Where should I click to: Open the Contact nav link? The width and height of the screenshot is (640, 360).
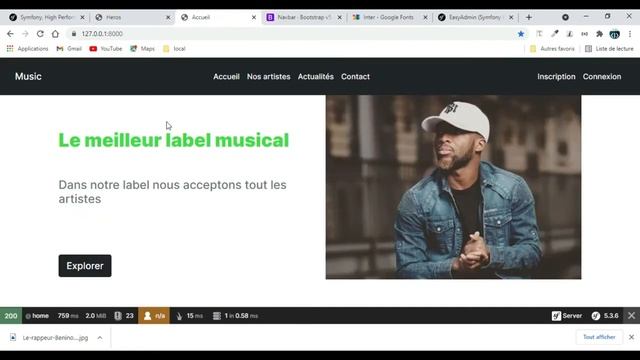[x=356, y=77]
